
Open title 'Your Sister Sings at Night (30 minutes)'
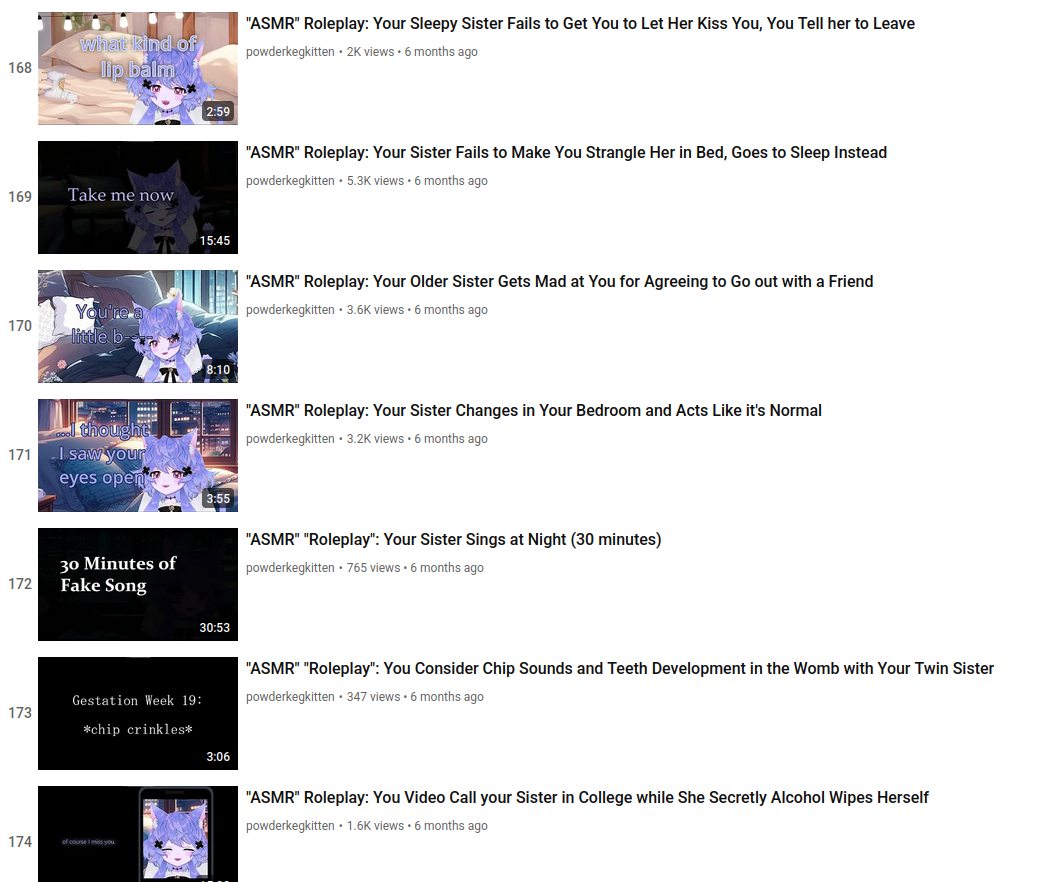pos(453,539)
